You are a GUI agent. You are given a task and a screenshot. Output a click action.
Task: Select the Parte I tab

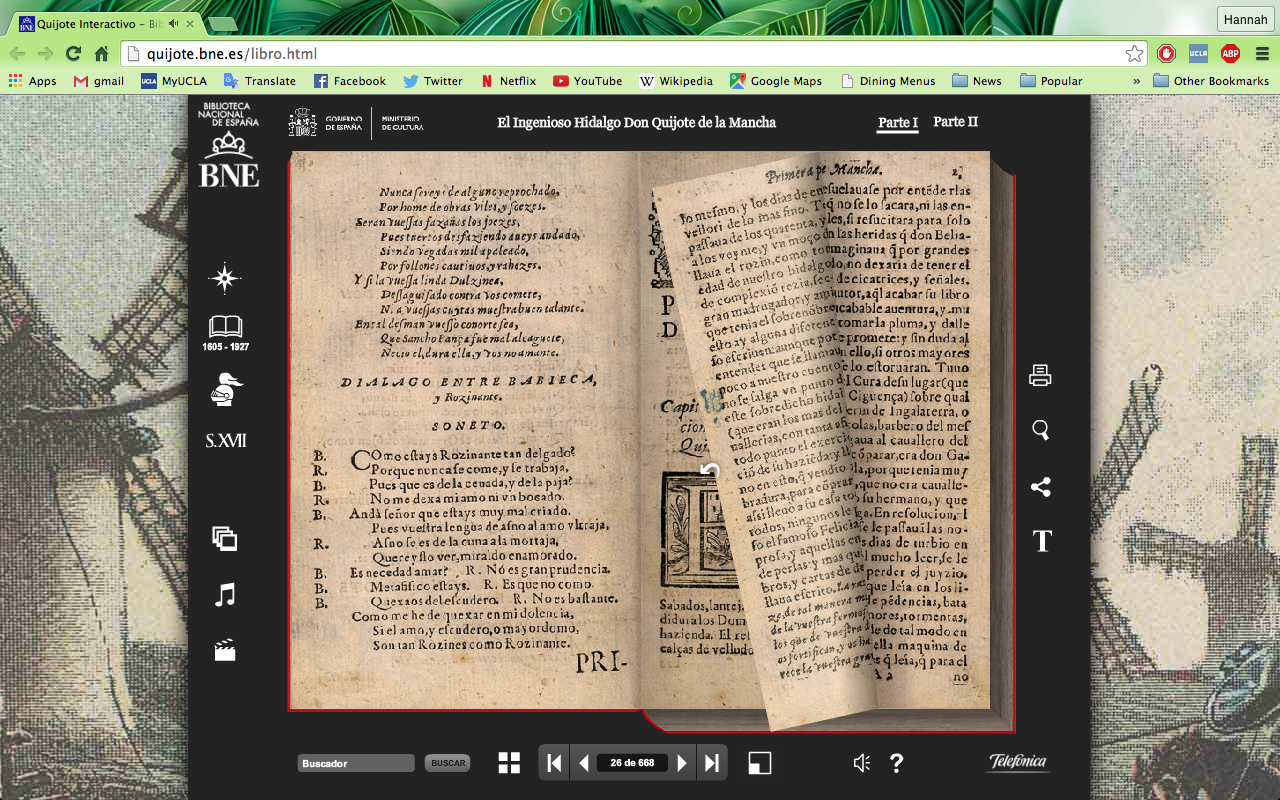click(897, 123)
